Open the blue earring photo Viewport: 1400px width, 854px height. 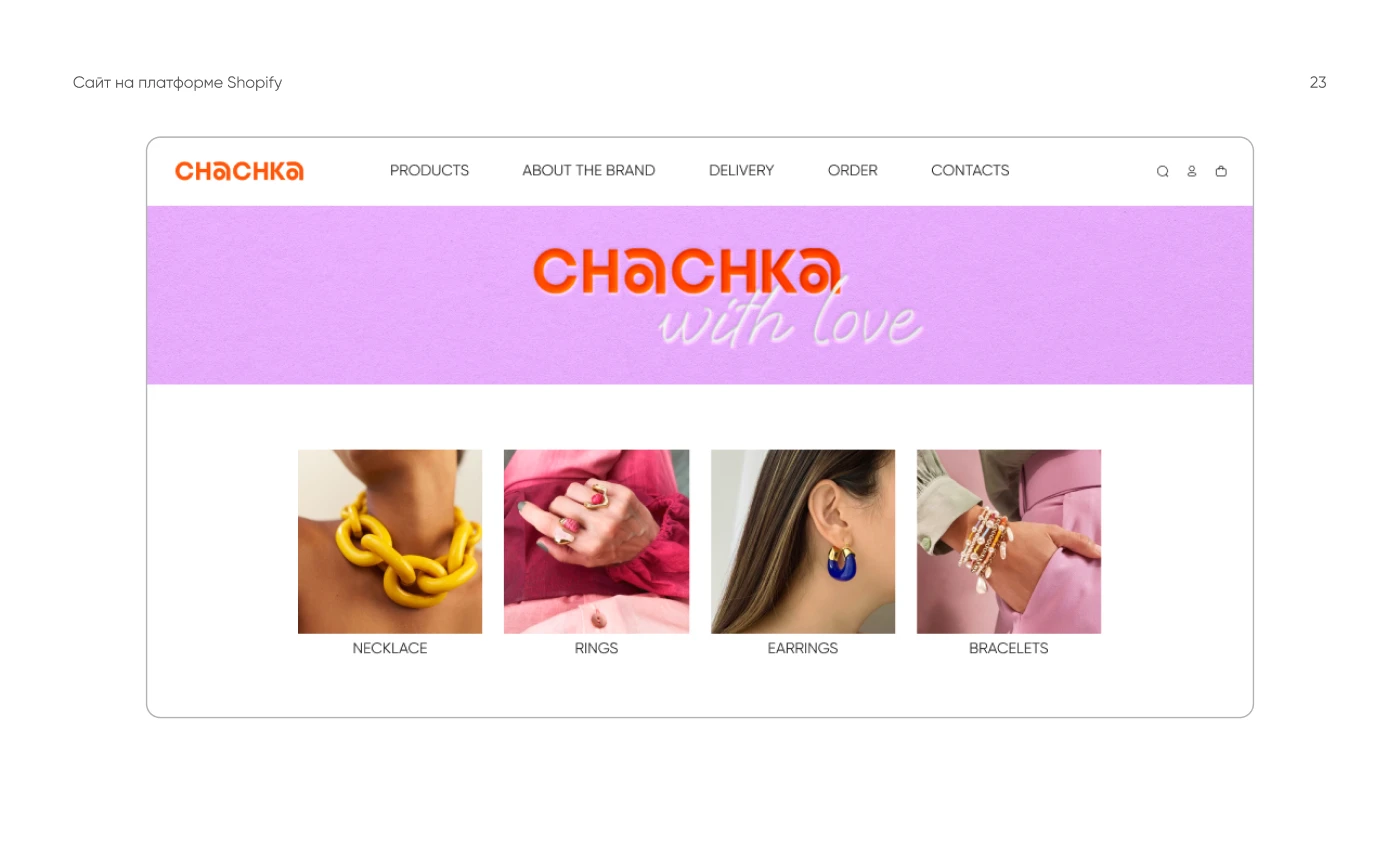[x=803, y=541]
